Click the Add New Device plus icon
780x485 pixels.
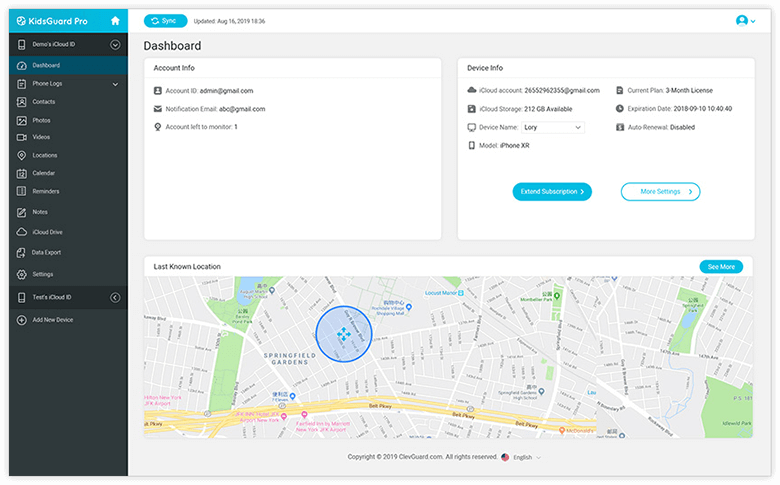click(x=21, y=320)
